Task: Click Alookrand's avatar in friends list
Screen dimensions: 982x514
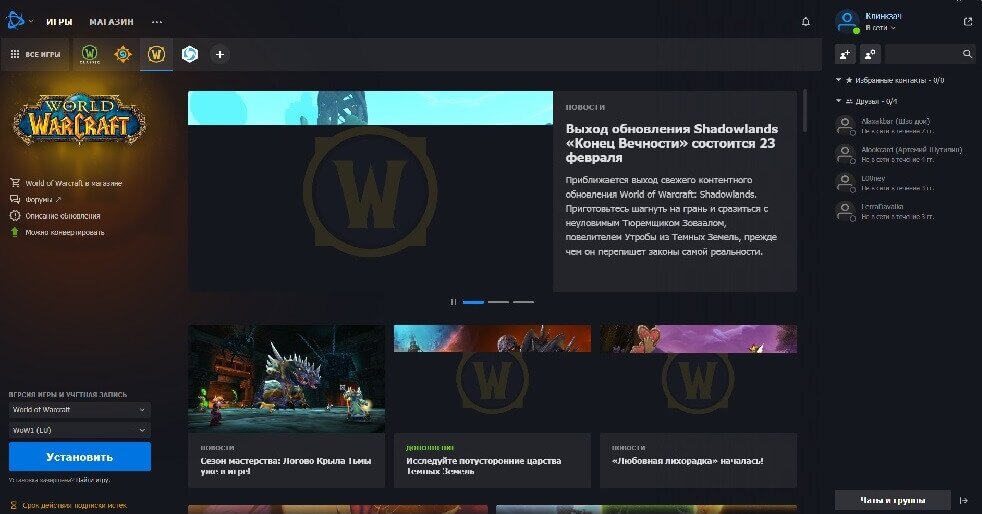Action: click(845, 154)
